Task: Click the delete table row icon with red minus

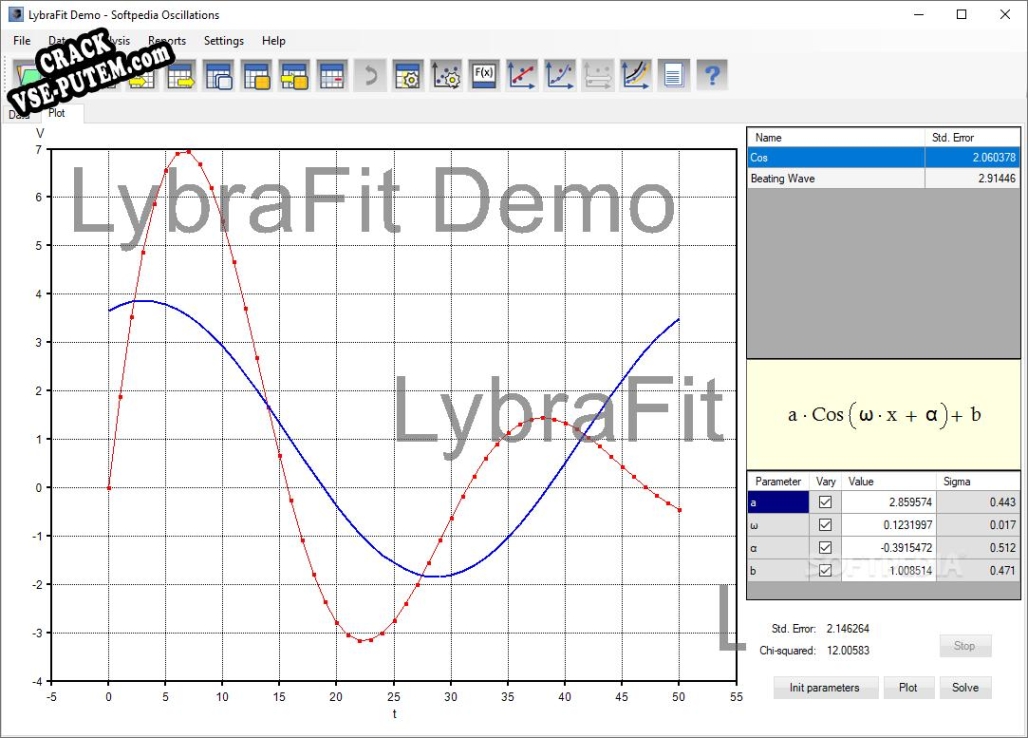Action: click(x=332, y=75)
